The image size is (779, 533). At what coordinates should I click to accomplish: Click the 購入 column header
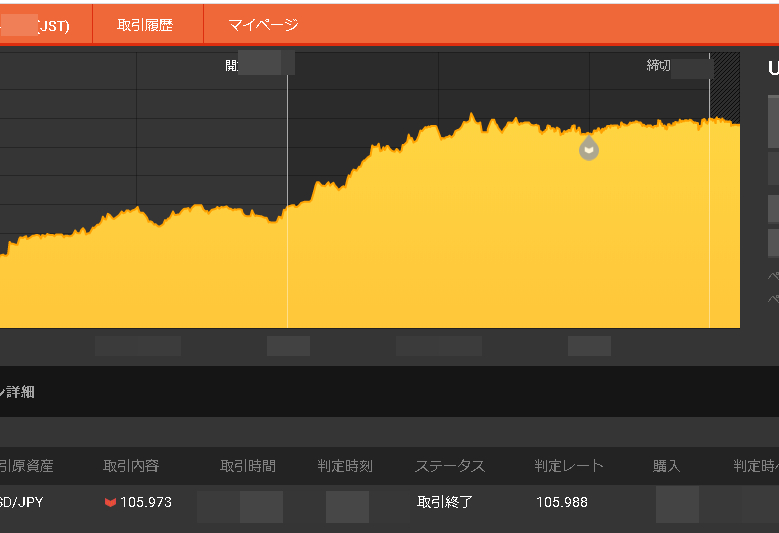pyautogui.click(x=666, y=466)
